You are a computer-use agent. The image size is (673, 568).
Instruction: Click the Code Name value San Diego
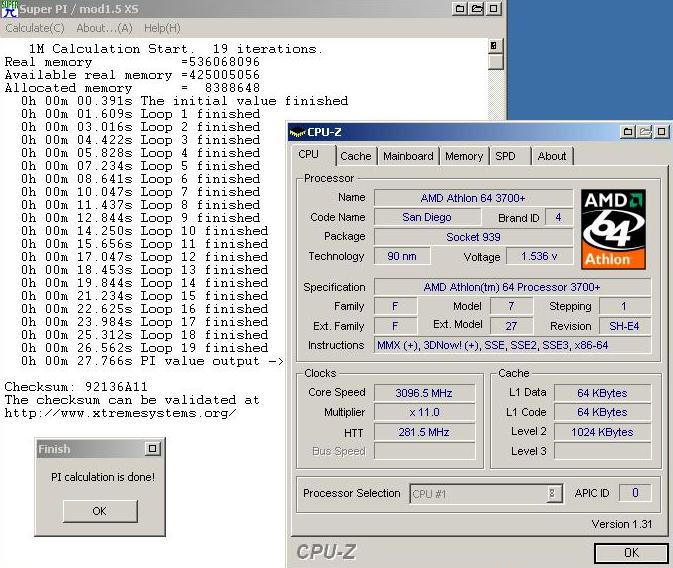pos(427,217)
